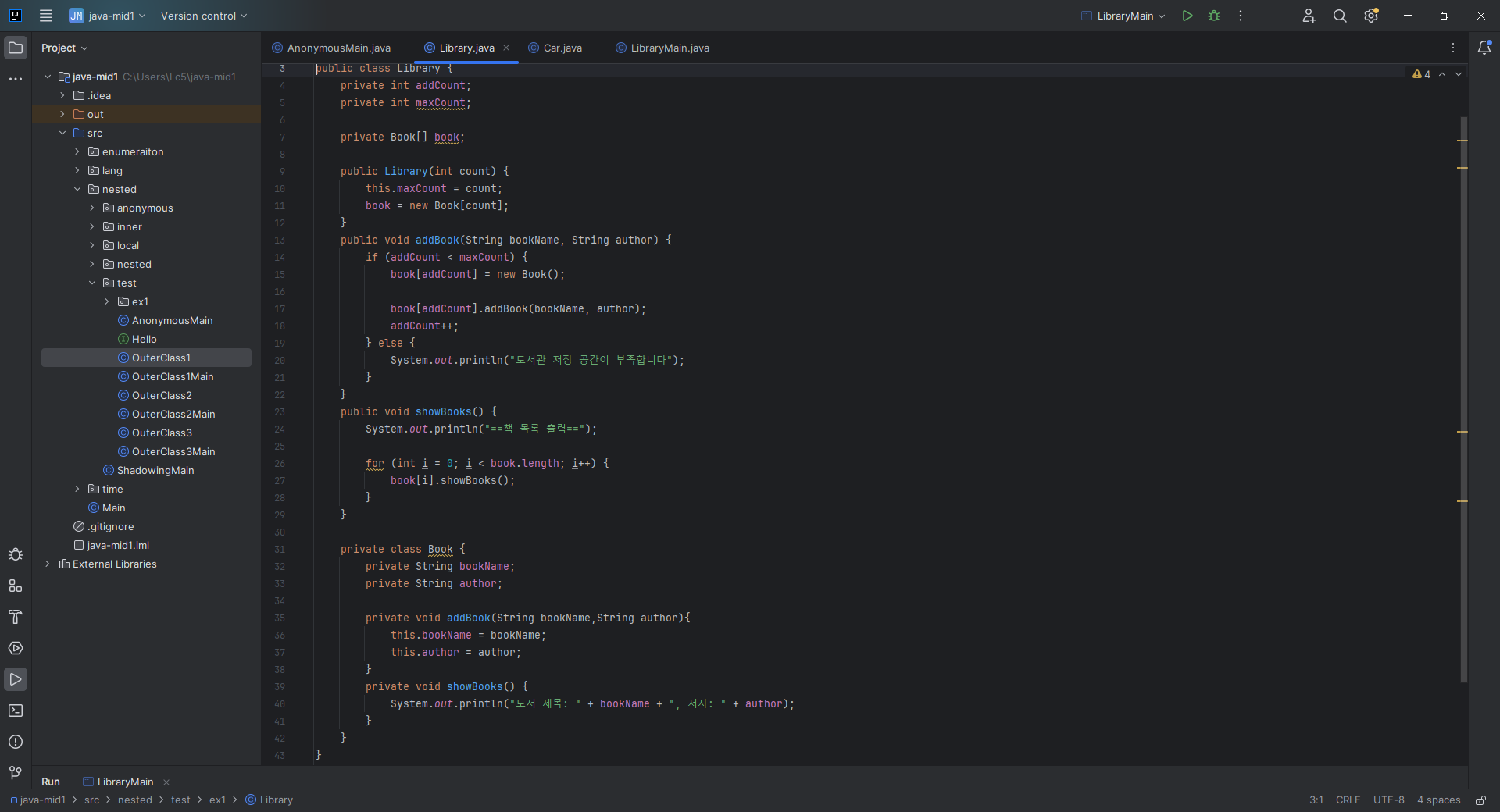Click the Library breadcrumb
The width and height of the screenshot is (1500, 812).
pos(270,800)
